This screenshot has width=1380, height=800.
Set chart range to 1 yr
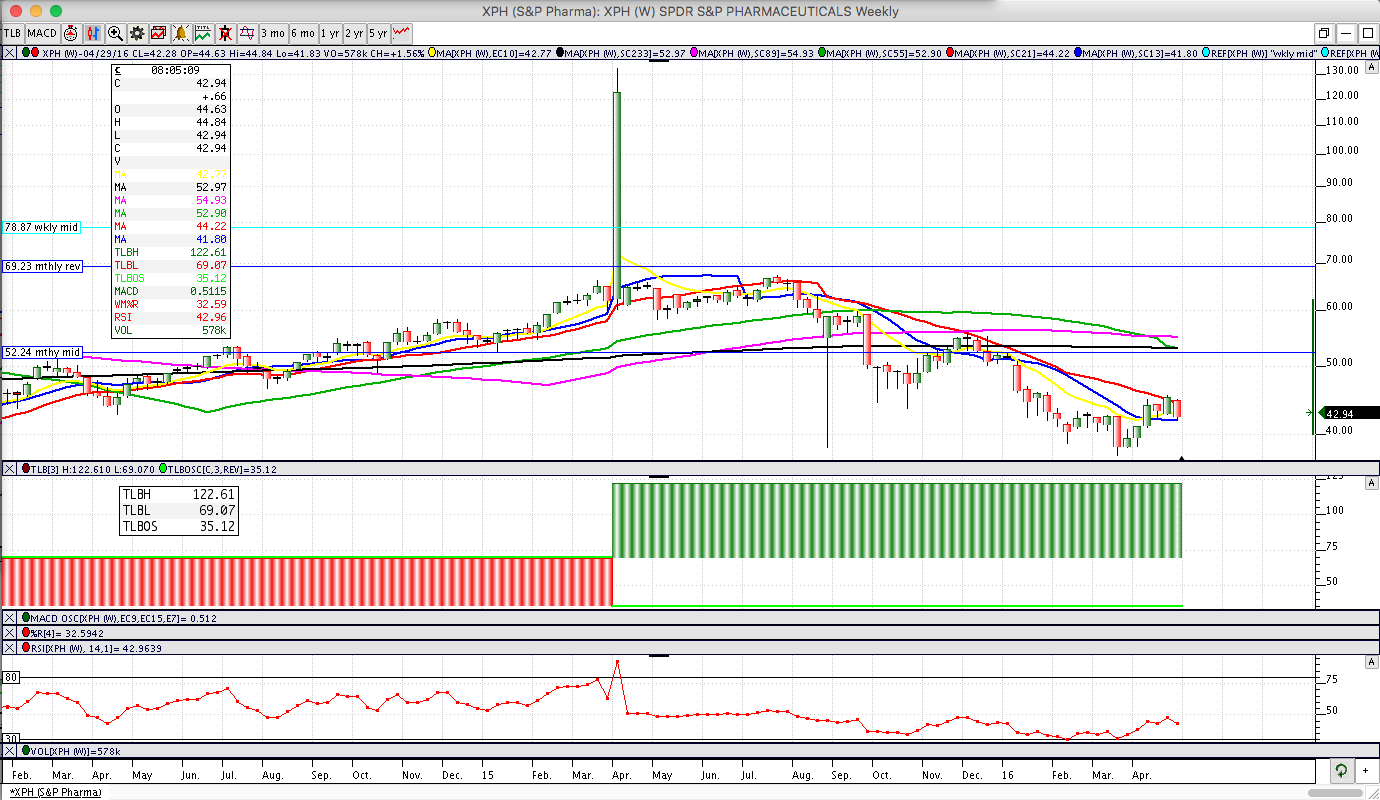coord(330,33)
